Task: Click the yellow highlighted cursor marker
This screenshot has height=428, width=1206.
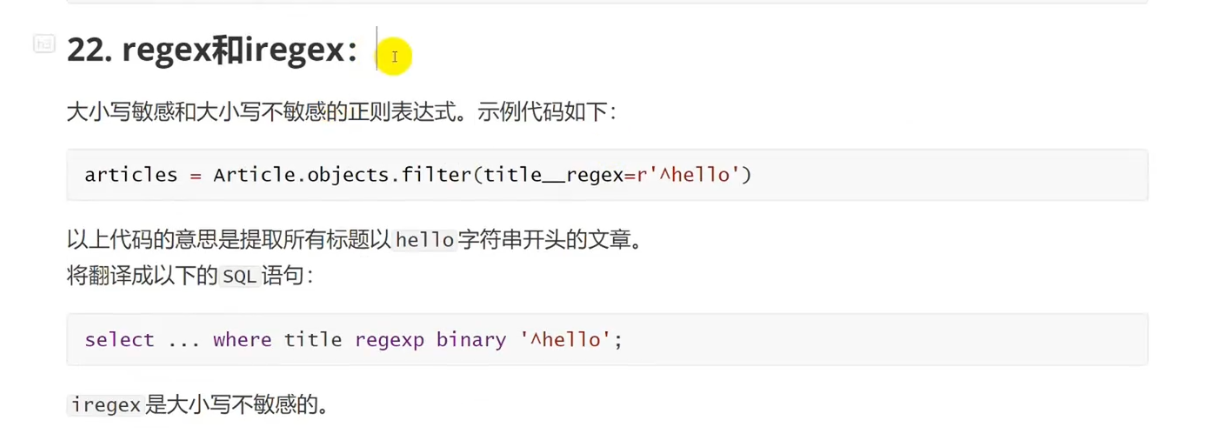Action: click(394, 57)
